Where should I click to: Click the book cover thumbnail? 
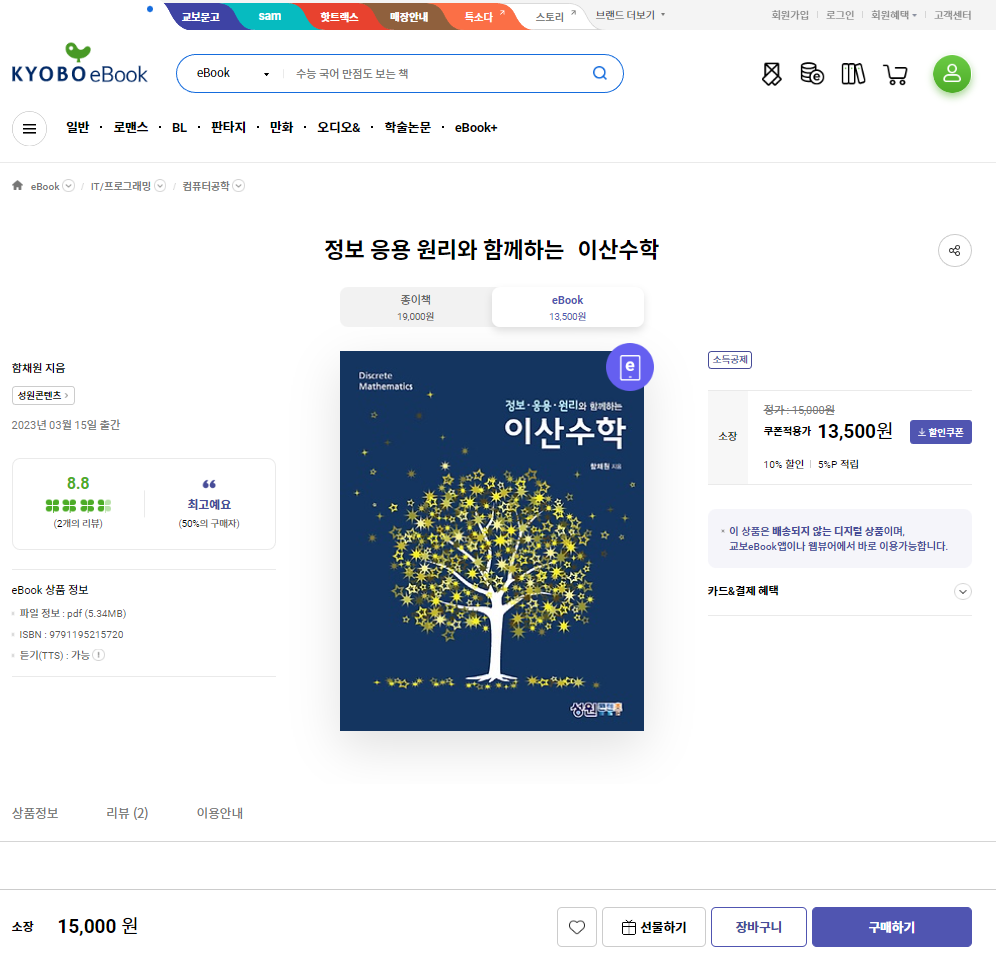click(491, 540)
